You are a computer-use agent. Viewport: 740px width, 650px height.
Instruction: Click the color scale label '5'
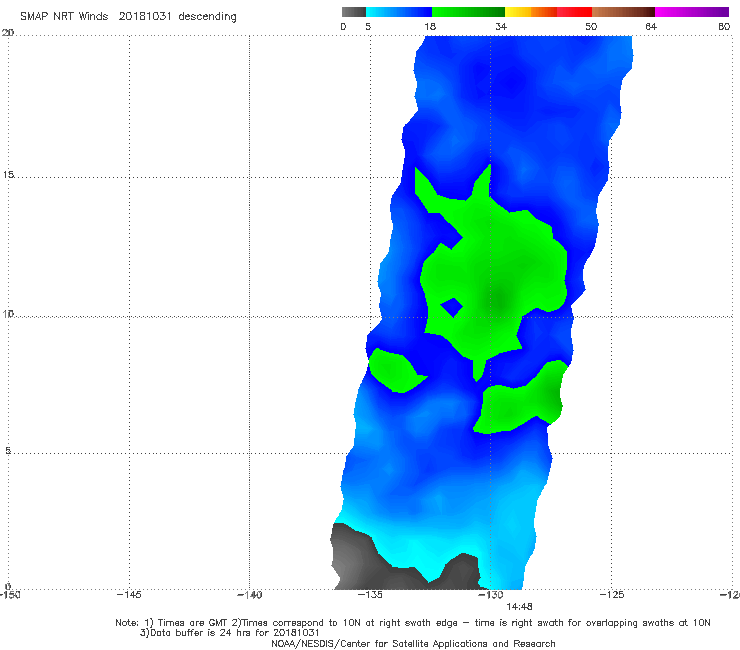(x=368, y=27)
